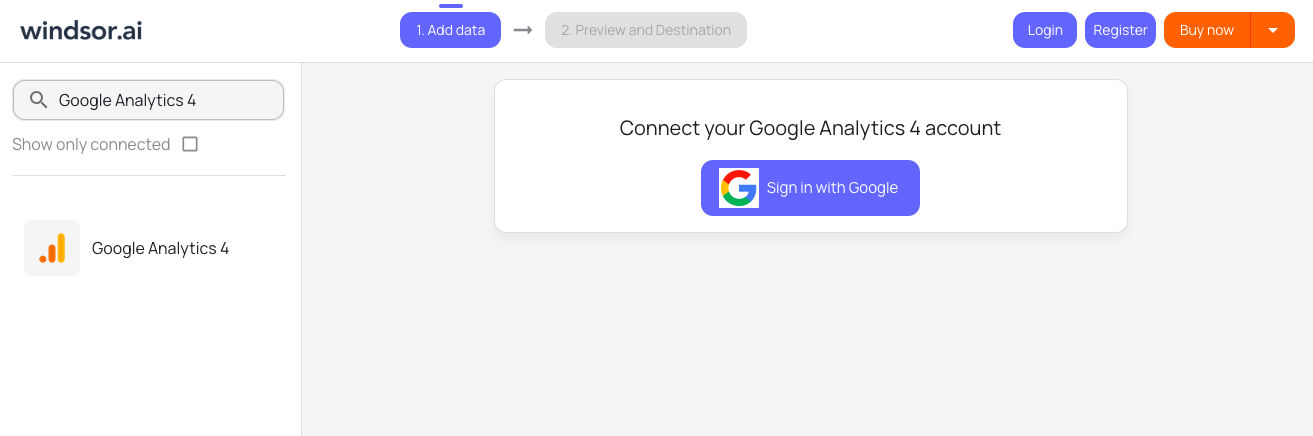The width and height of the screenshot is (1313, 436).
Task: Sign in with Google
Action: tap(810, 188)
